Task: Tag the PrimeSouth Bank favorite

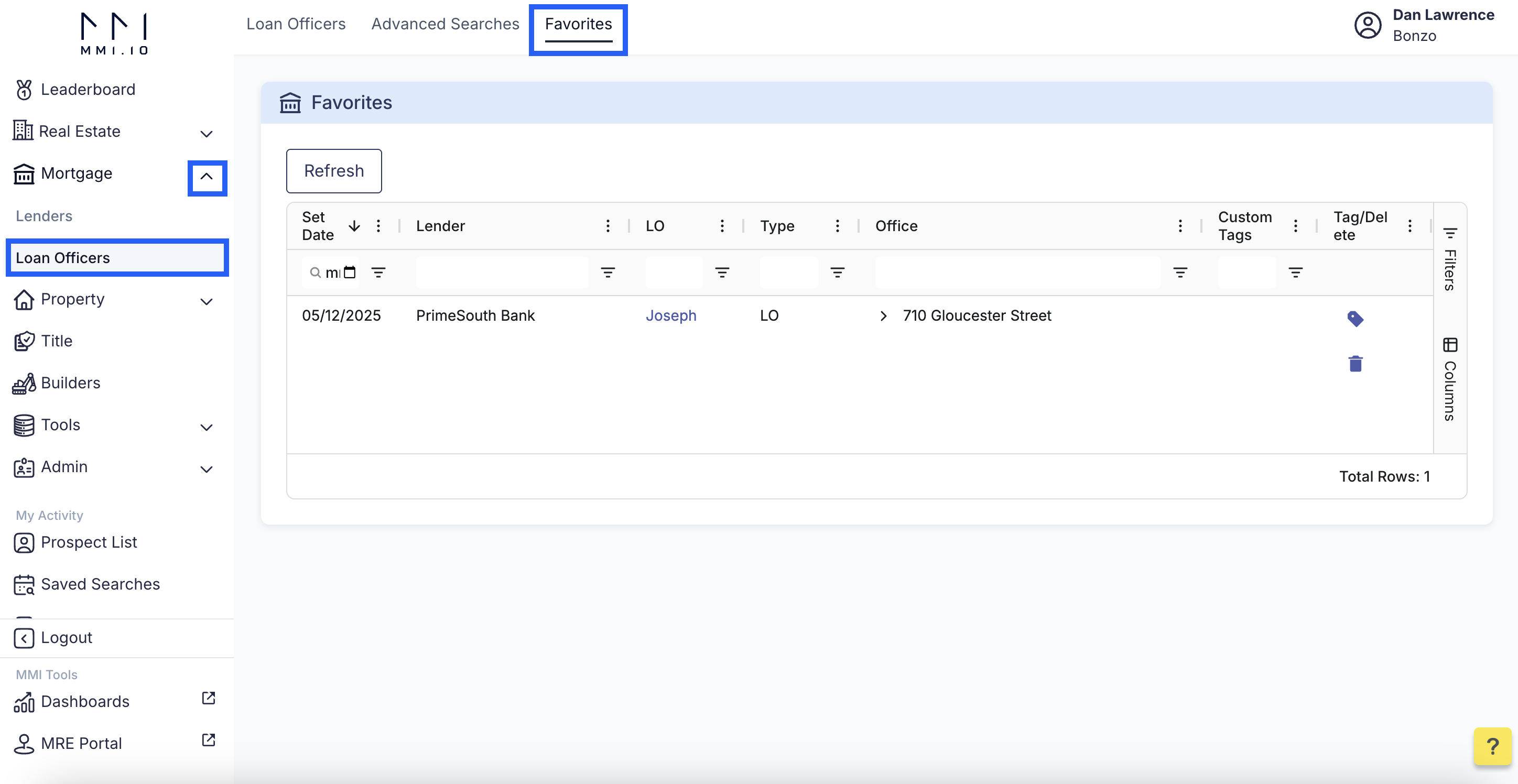Action: (1355, 318)
